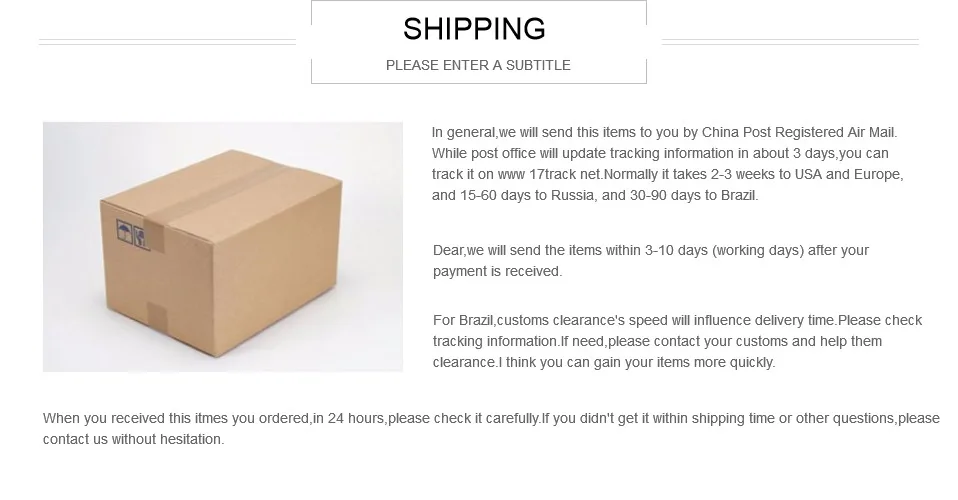This screenshot has height=500, width=958.
Task: Click the fragile symbols on the box
Action: [x=132, y=234]
